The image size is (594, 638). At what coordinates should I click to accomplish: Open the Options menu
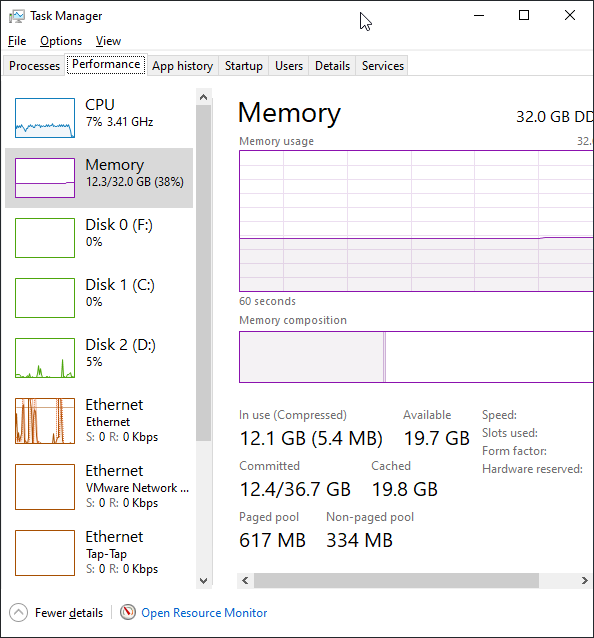(61, 41)
